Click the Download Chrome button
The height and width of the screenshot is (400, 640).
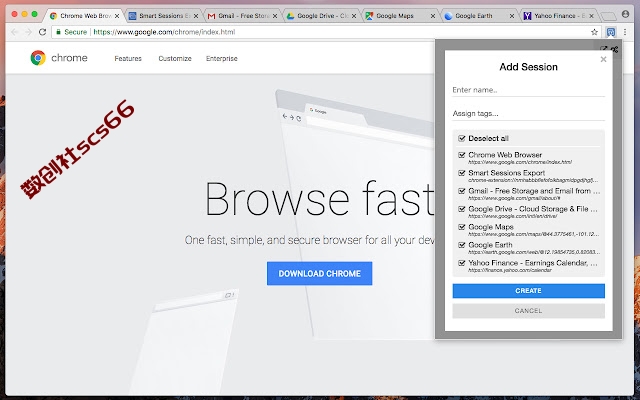pos(320,273)
